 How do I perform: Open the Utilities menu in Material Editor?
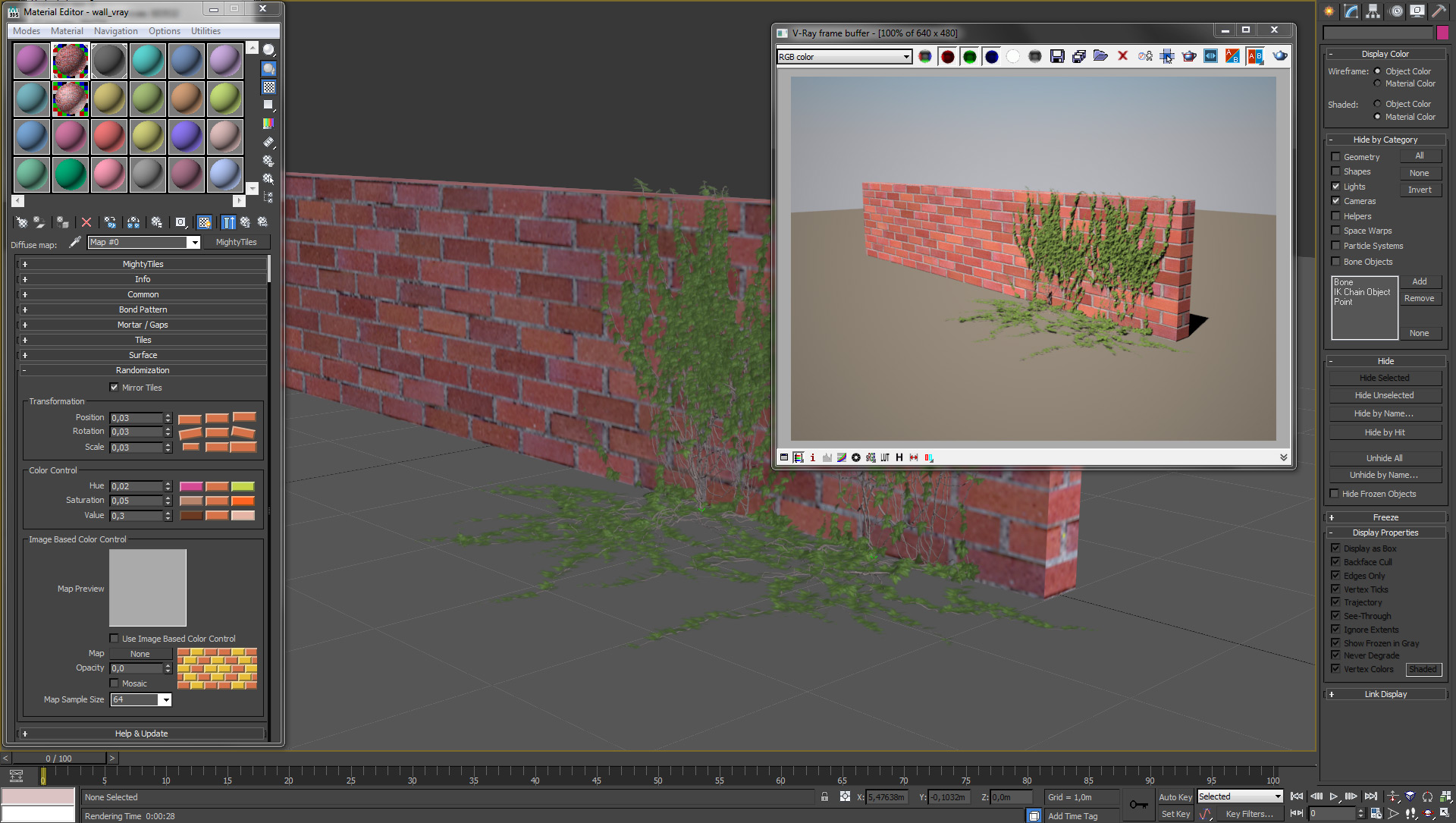[x=206, y=31]
